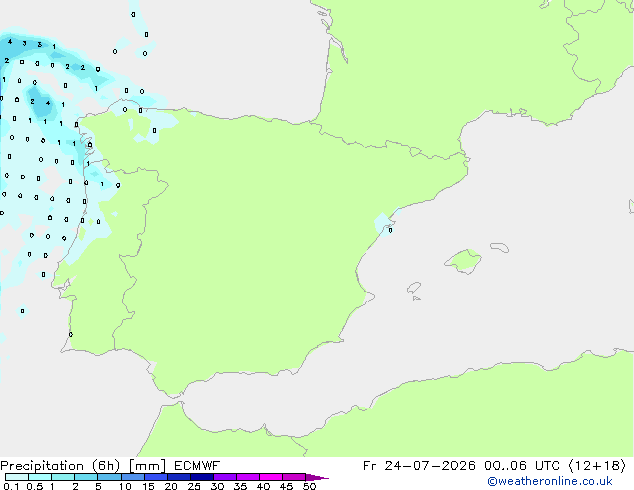The image size is (634, 490).
Task: Click the '00..06 UTC' time range
Action: [x=522, y=466]
